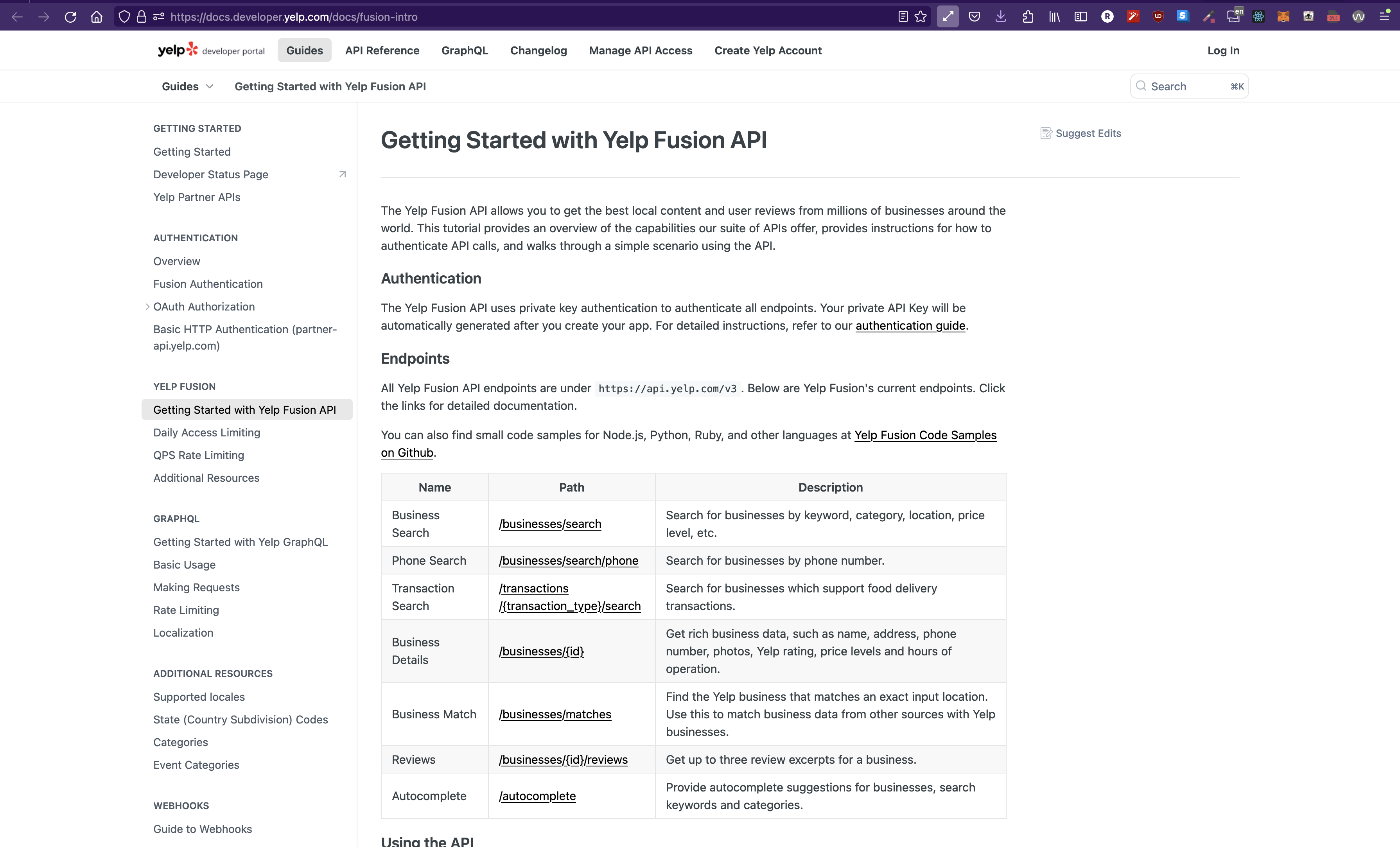This screenshot has width=1400, height=847.
Task: Bookmark this page with star icon
Action: [921, 17]
